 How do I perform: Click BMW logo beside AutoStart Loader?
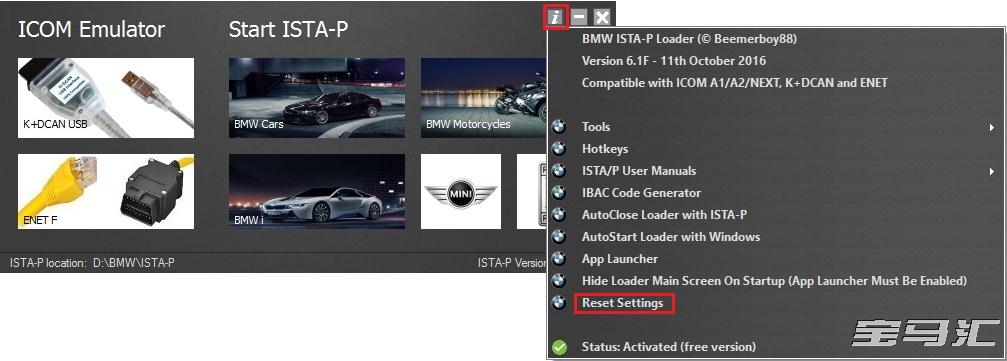point(559,237)
